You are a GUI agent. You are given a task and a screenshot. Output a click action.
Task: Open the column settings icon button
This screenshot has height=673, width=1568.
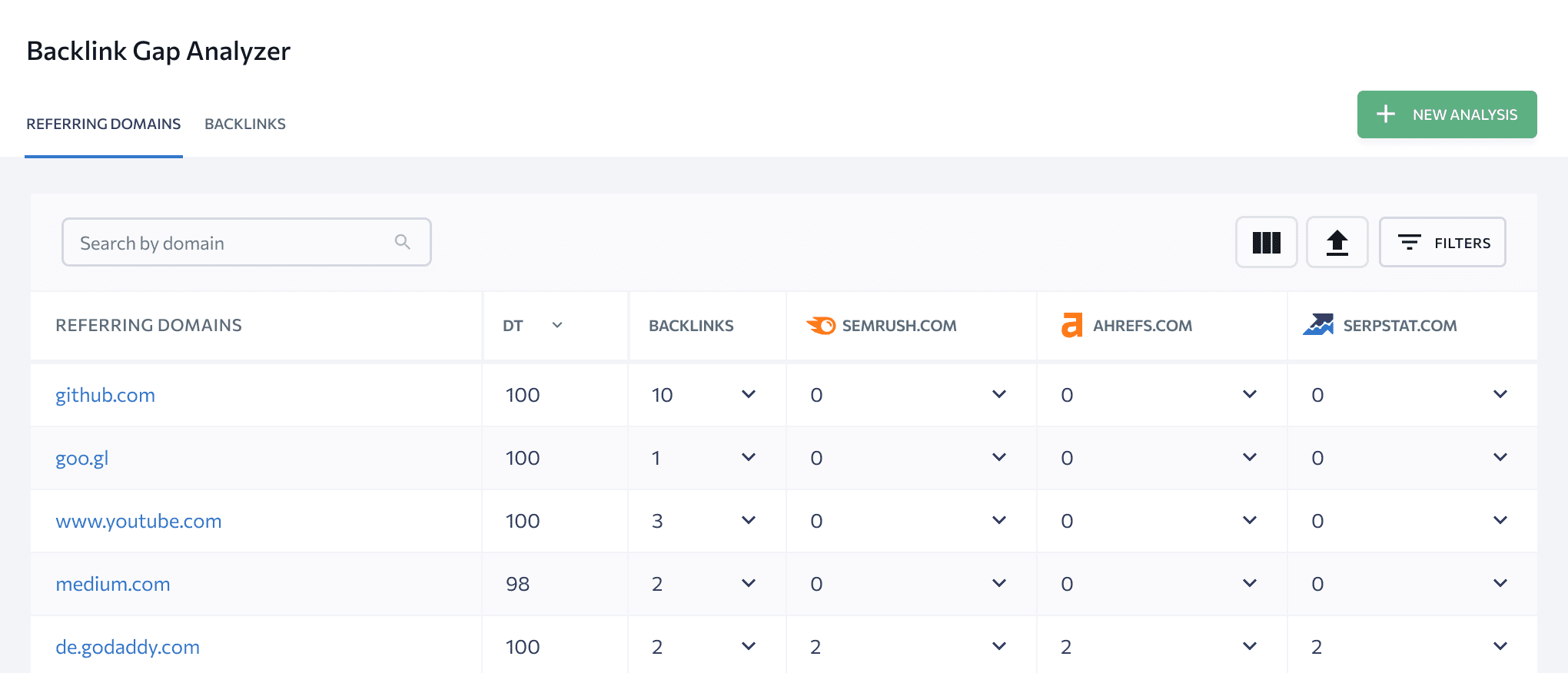1266,243
